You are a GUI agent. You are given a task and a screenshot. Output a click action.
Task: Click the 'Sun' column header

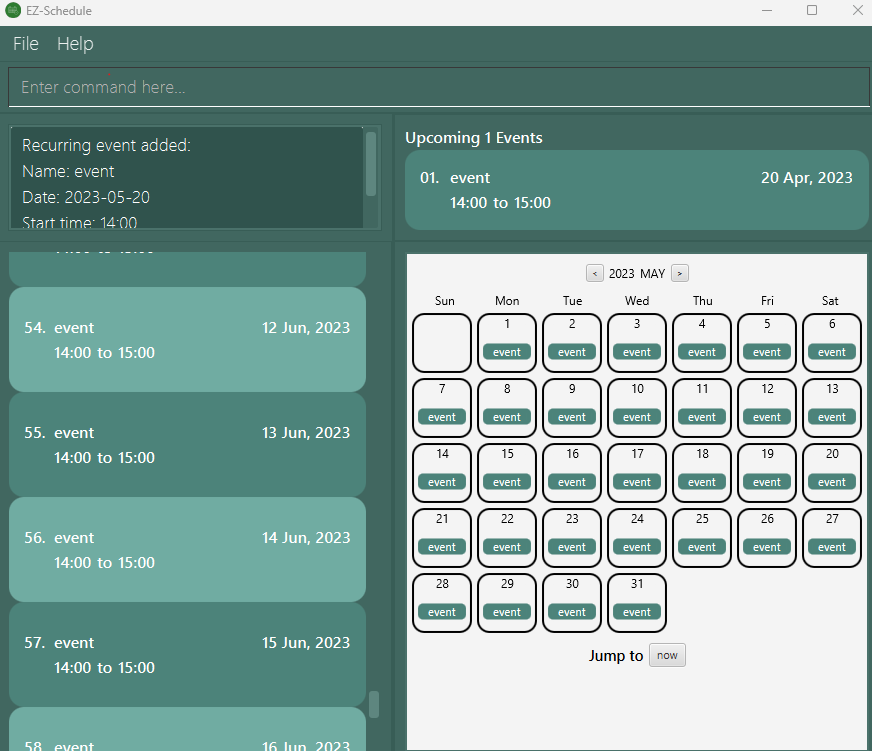pyautogui.click(x=444, y=301)
